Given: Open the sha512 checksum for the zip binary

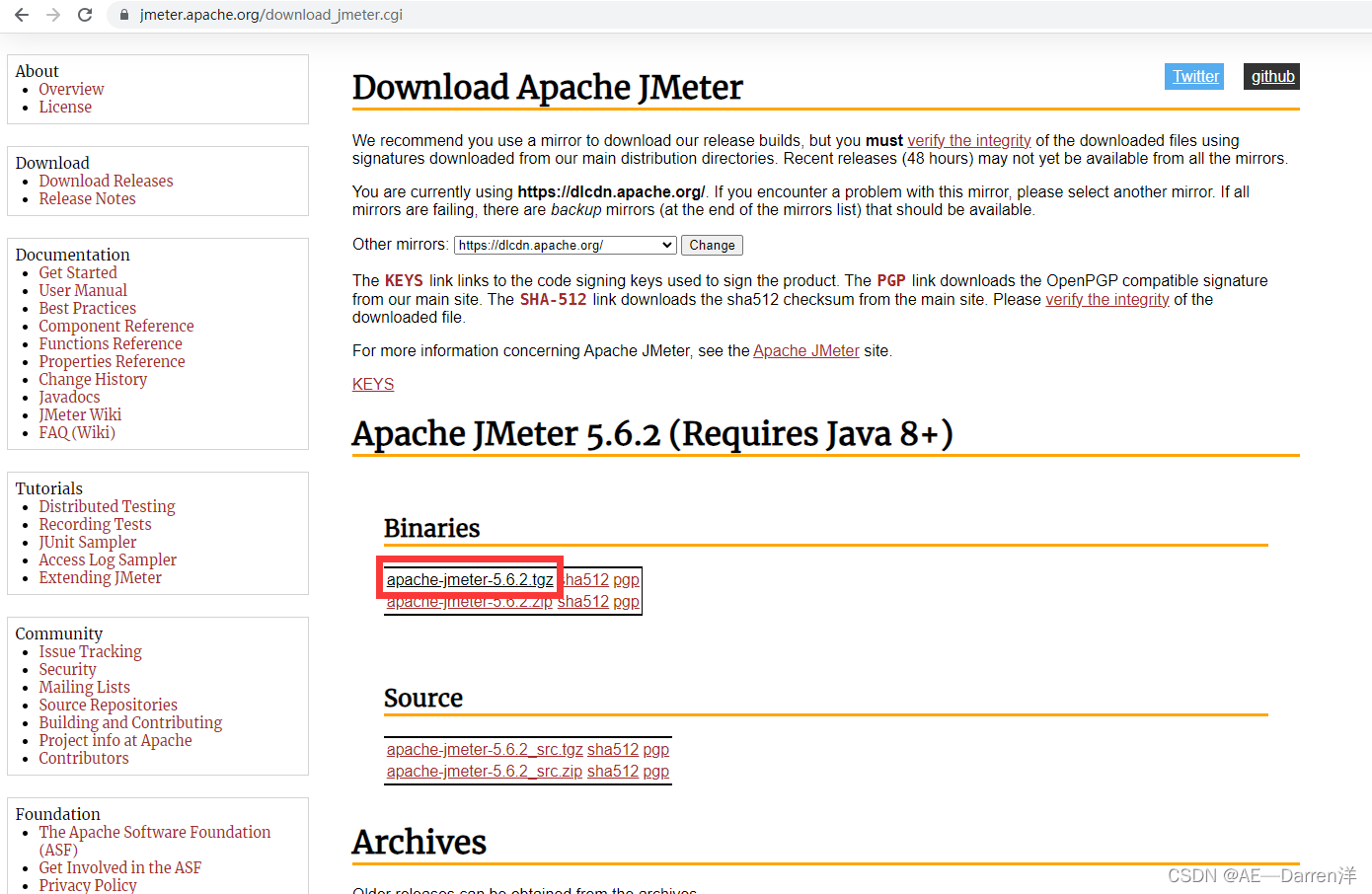Looking at the screenshot, I should click(x=581, y=601).
